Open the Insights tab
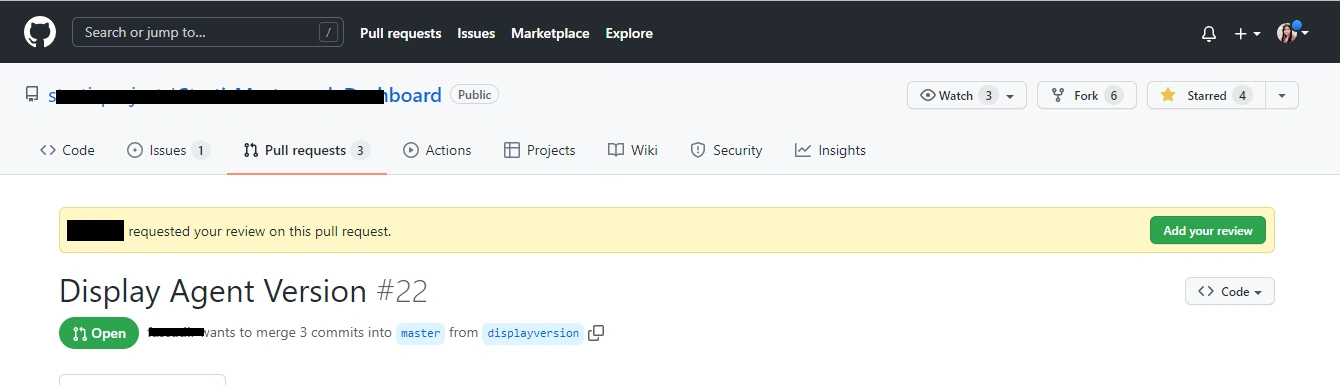 click(830, 150)
